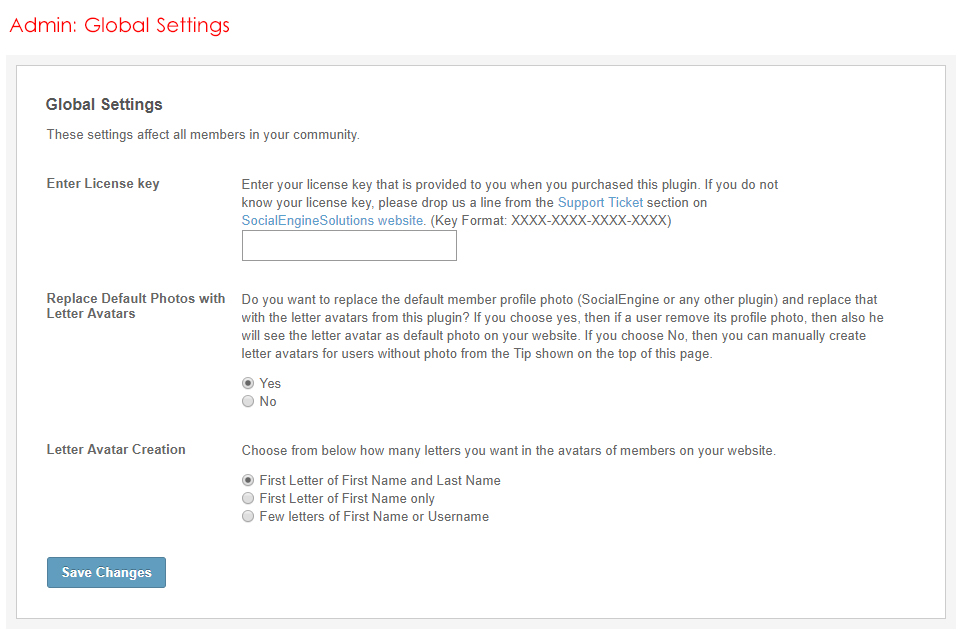964x640 pixels.
Task: Click the red Admin: Global Settings page title
Action: point(119,25)
